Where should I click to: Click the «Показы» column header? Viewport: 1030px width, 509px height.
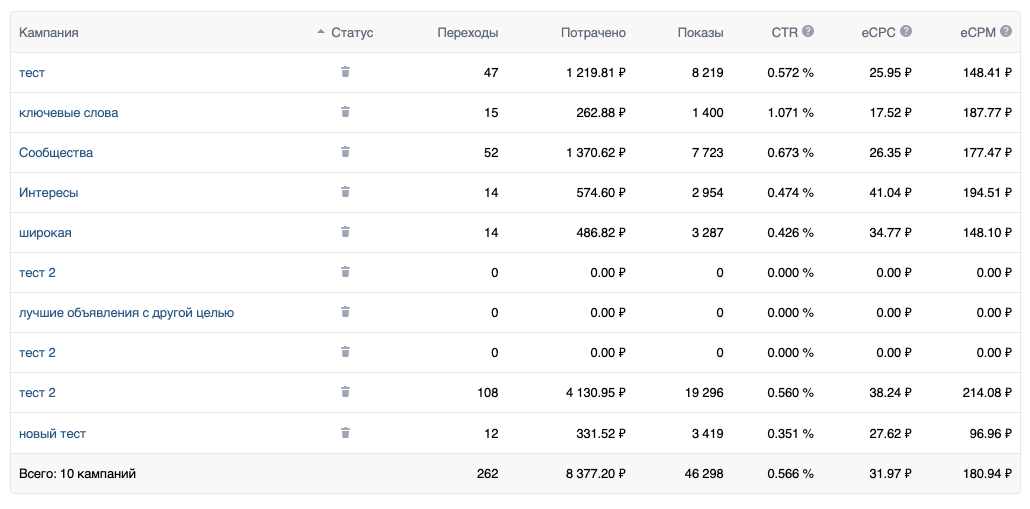click(700, 33)
